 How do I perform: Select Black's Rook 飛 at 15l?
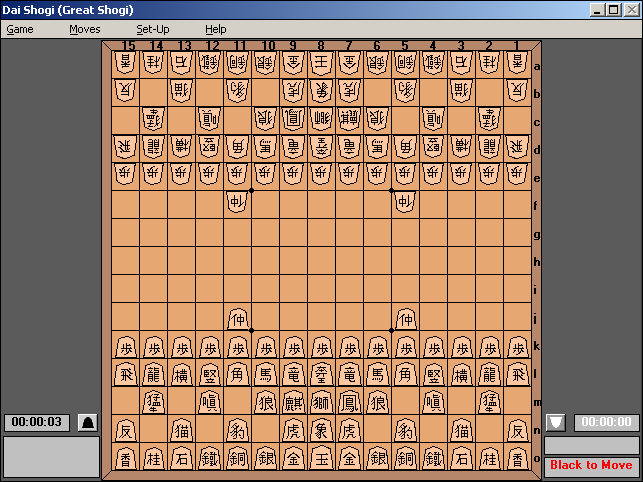tap(125, 374)
